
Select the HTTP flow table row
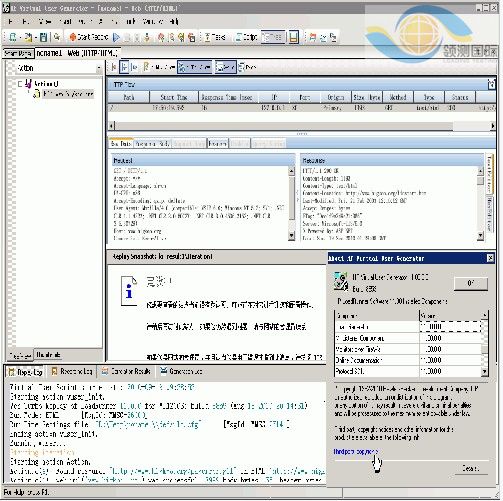(302, 108)
